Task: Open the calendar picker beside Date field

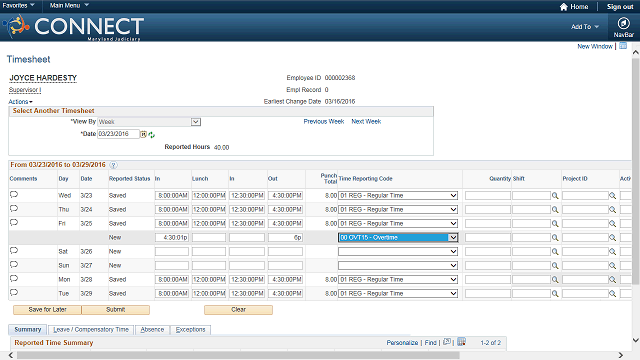Action: coord(144,134)
